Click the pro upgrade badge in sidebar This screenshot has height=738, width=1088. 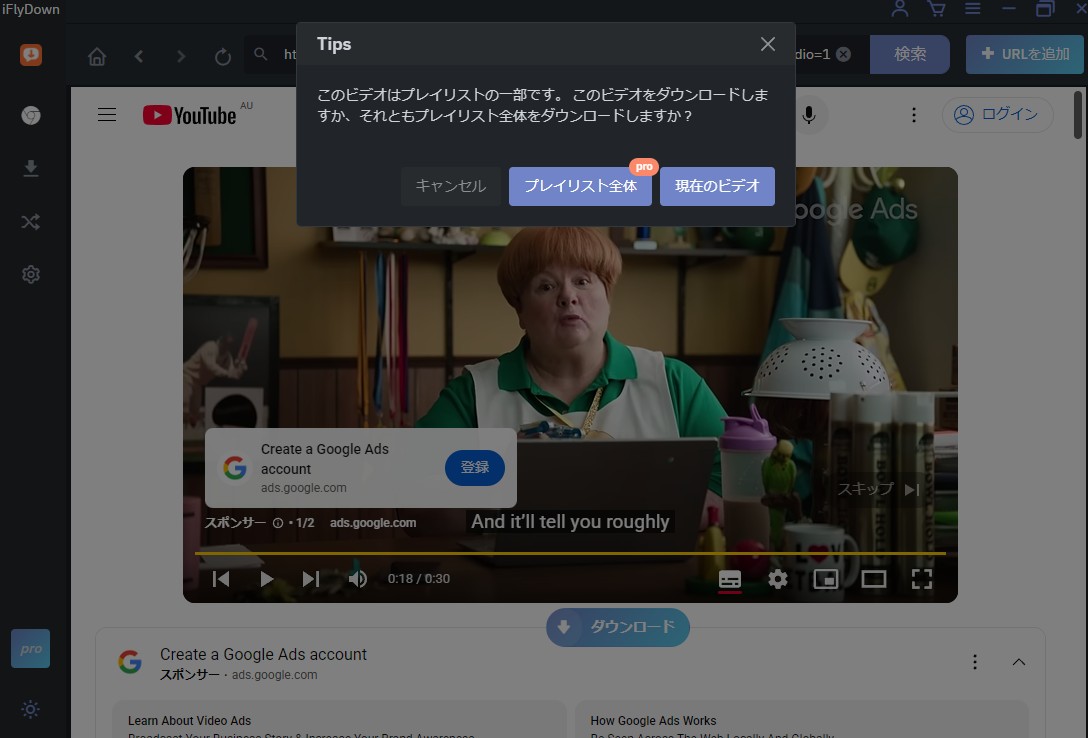click(x=31, y=649)
